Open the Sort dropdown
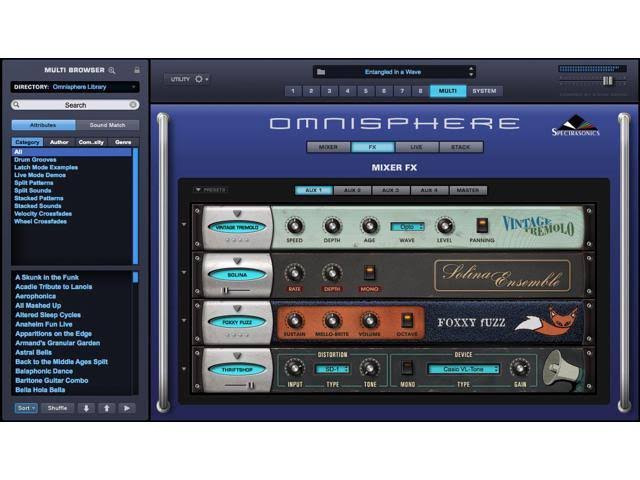The image size is (640, 480). (x=26, y=408)
